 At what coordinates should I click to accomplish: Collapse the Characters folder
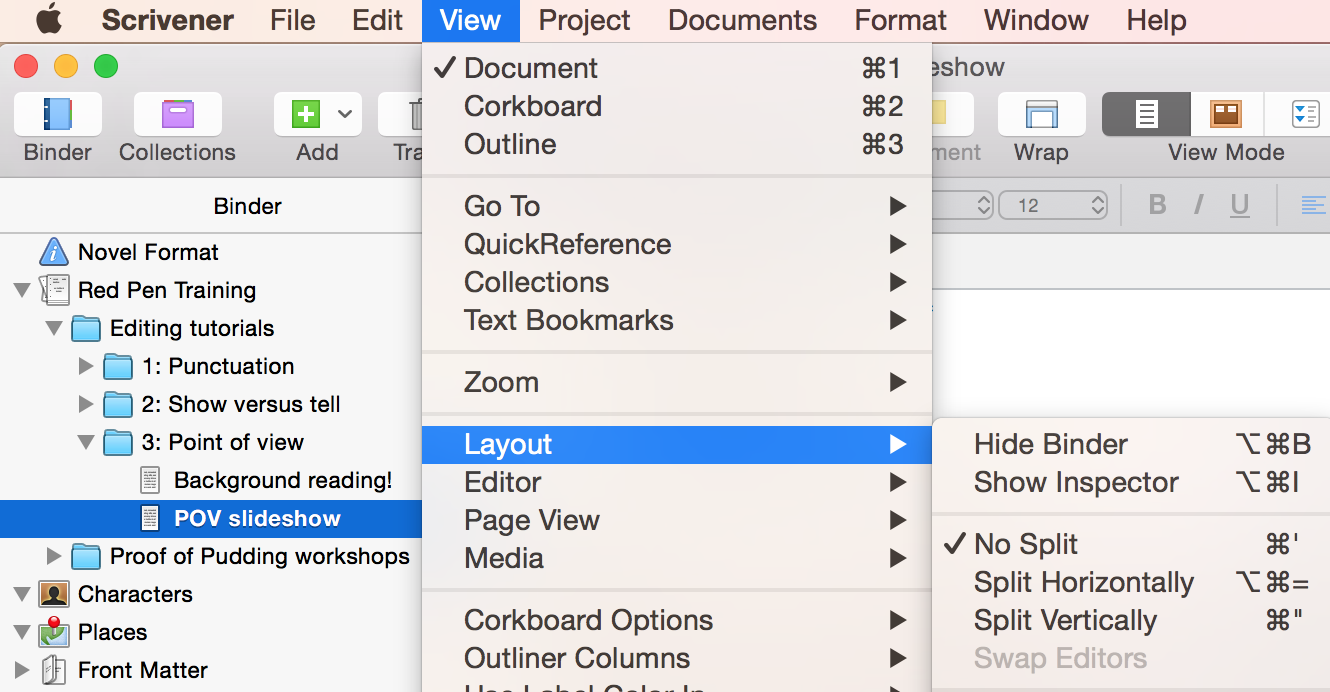[x=22, y=594]
